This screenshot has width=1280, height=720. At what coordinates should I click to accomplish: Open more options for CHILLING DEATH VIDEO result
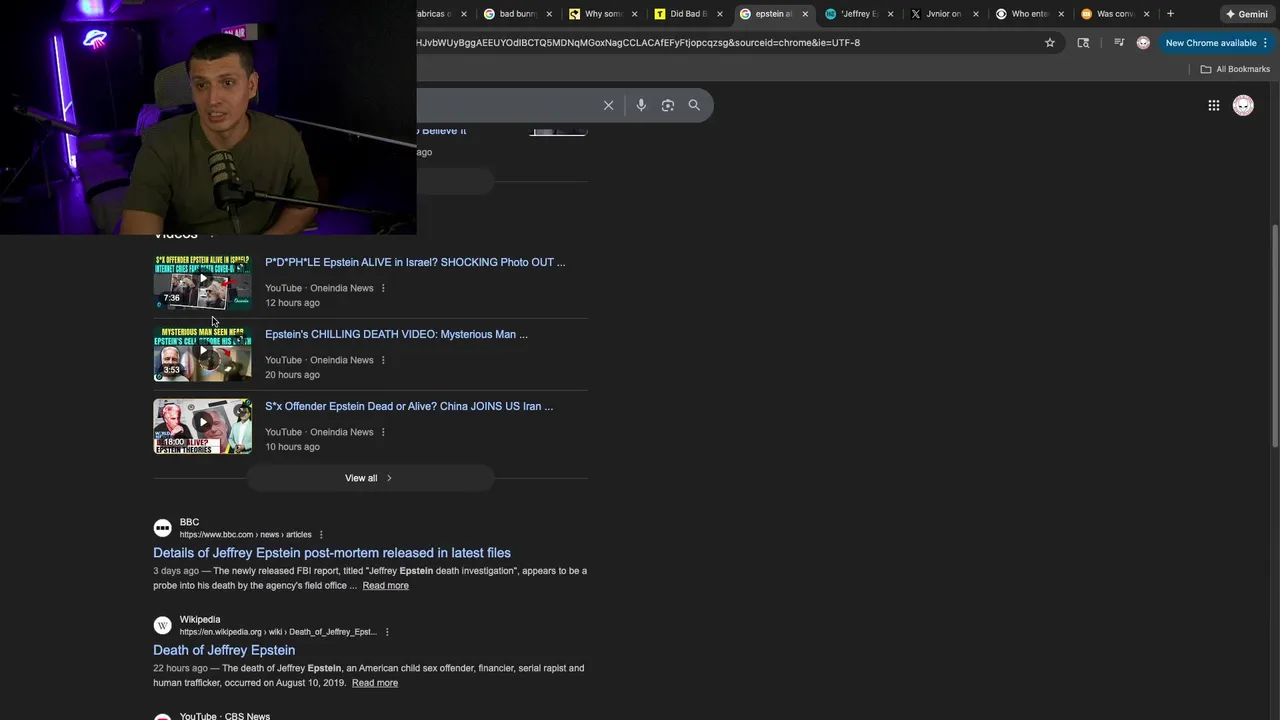tap(383, 360)
